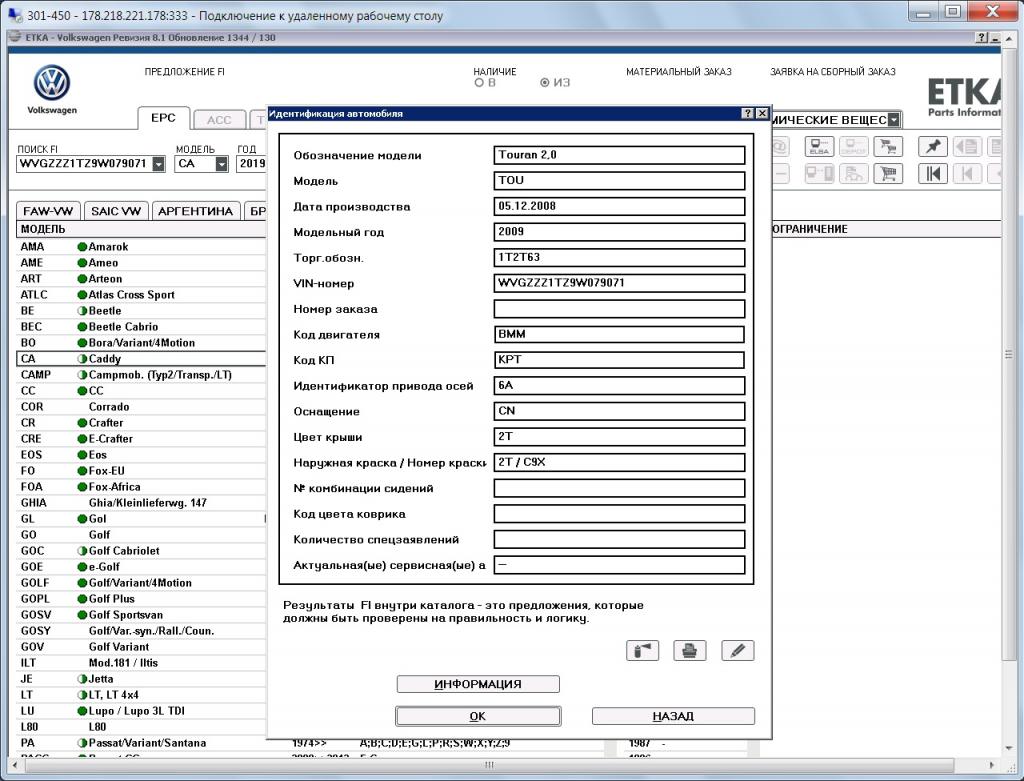Switch to the ACC tab

pos(219,120)
